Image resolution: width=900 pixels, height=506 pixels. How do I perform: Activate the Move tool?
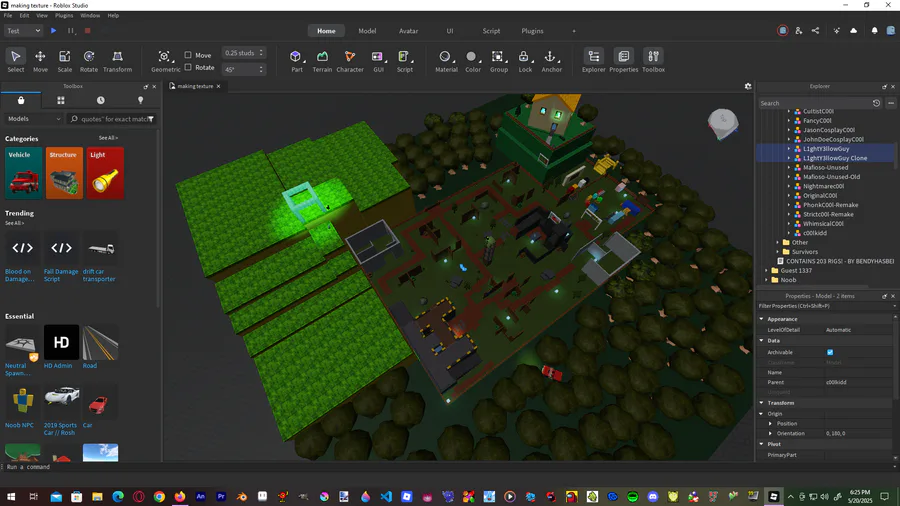coord(40,60)
